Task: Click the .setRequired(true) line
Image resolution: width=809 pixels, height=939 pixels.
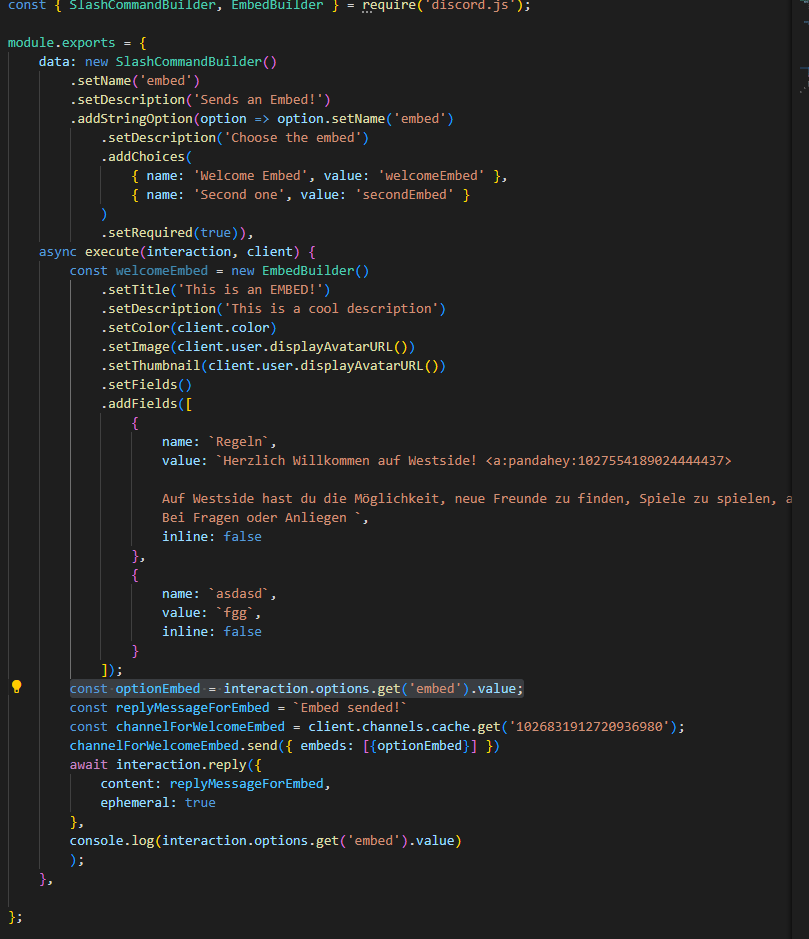Action: tap(177, 233)
